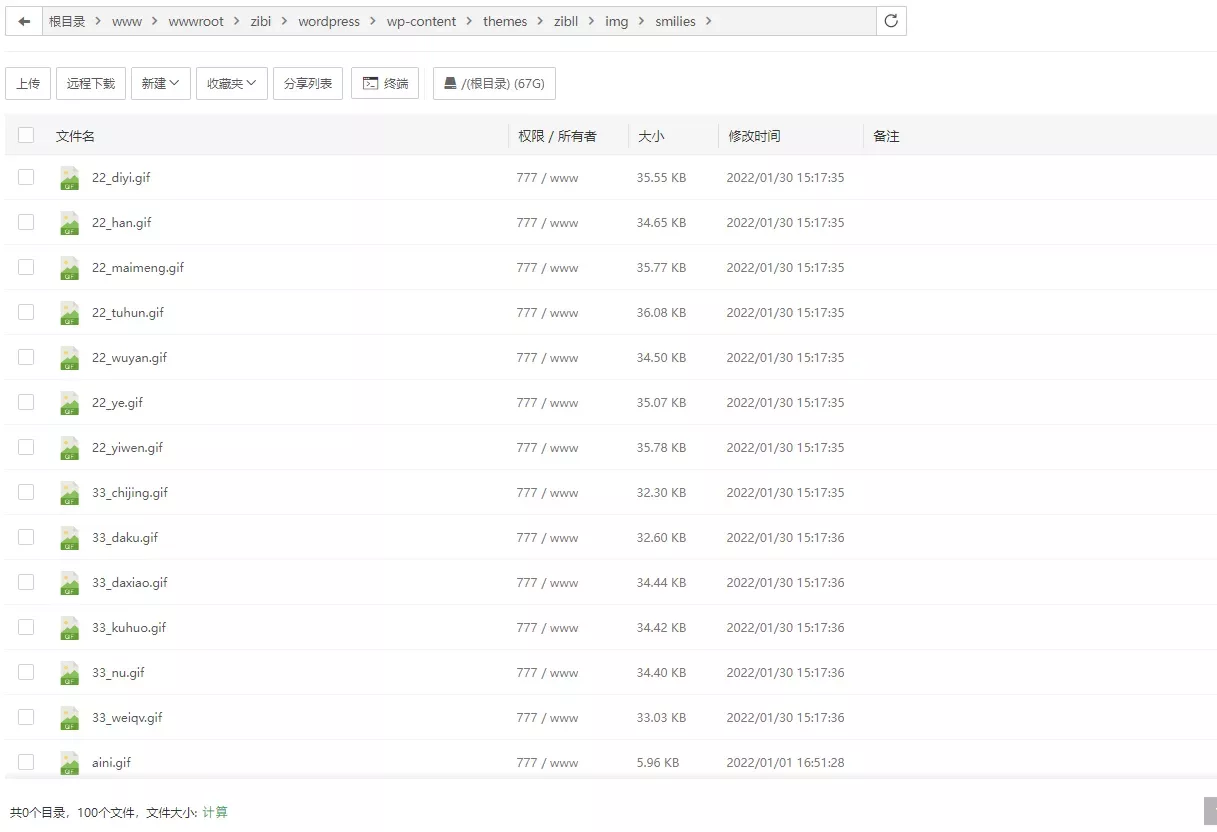Click the GIF icon of 22_han.gif

[x=69, y=223]
